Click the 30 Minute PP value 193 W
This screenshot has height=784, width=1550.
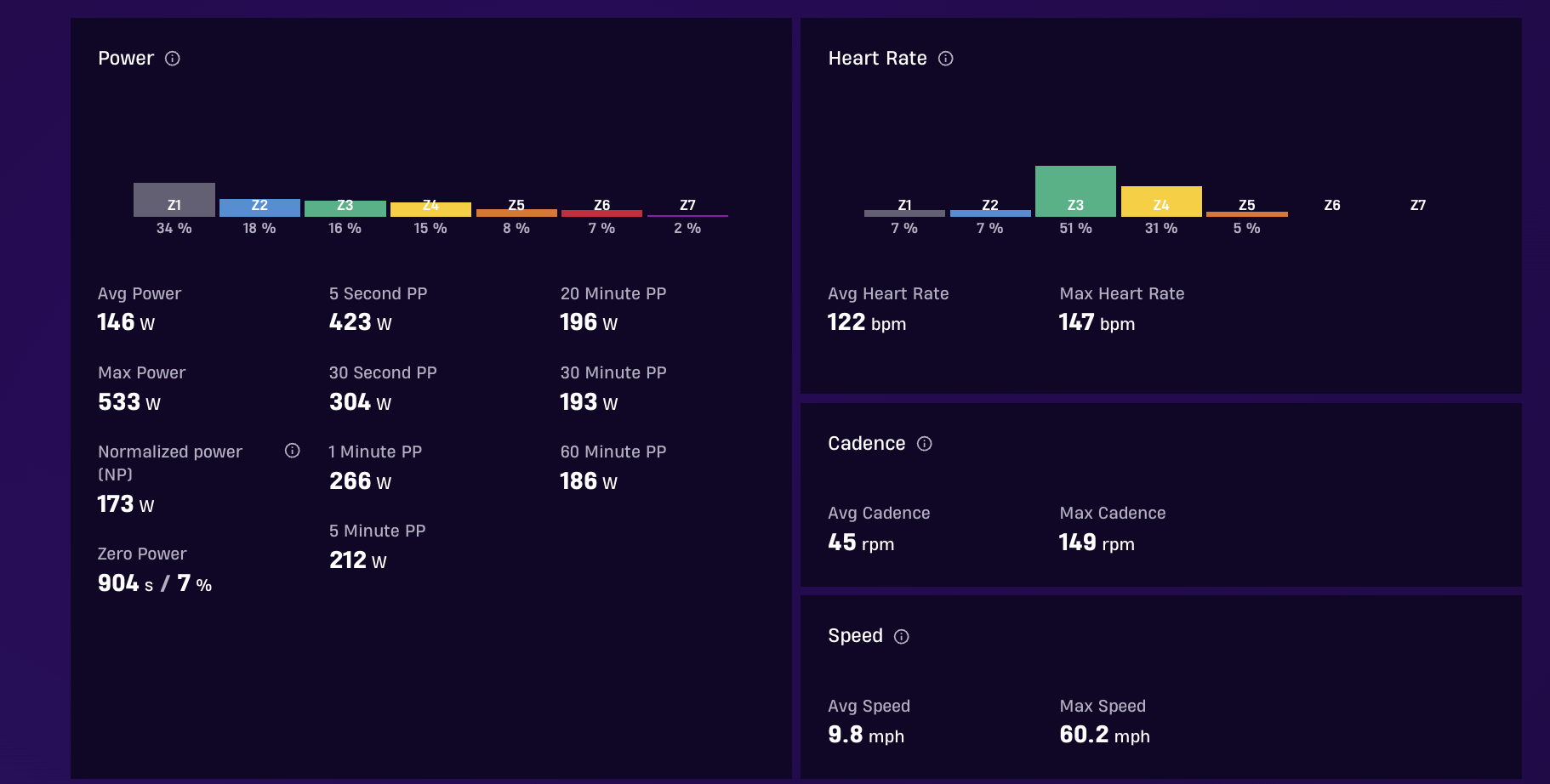[x=589, y=402]
